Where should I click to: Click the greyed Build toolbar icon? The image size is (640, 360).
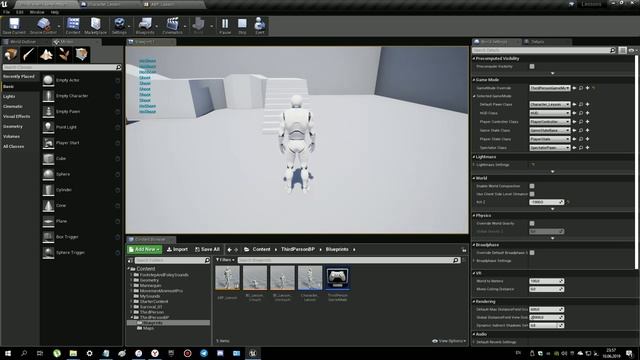(x=198, y=26)
